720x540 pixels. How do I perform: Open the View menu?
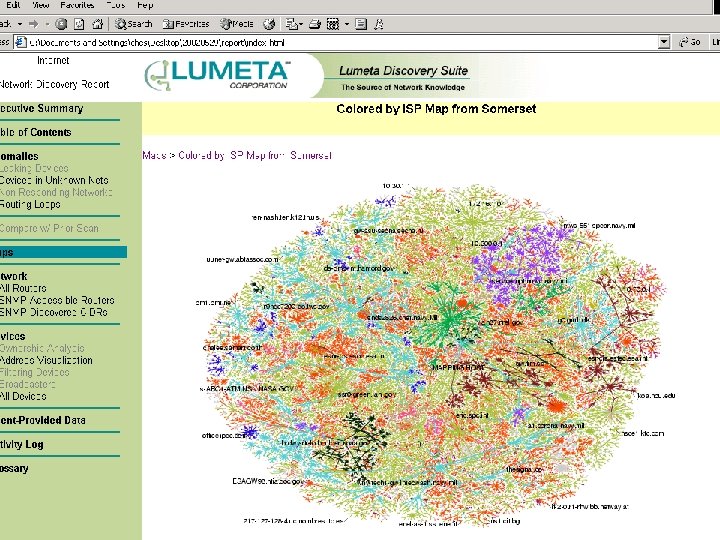coord(40,5)
